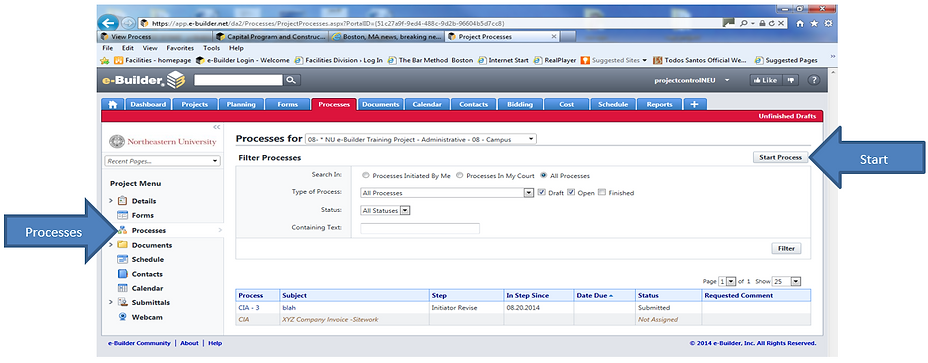Click the Contacts icon in Project Menu
The height and width of the screenshot is (363, 928).
point(123,274)
